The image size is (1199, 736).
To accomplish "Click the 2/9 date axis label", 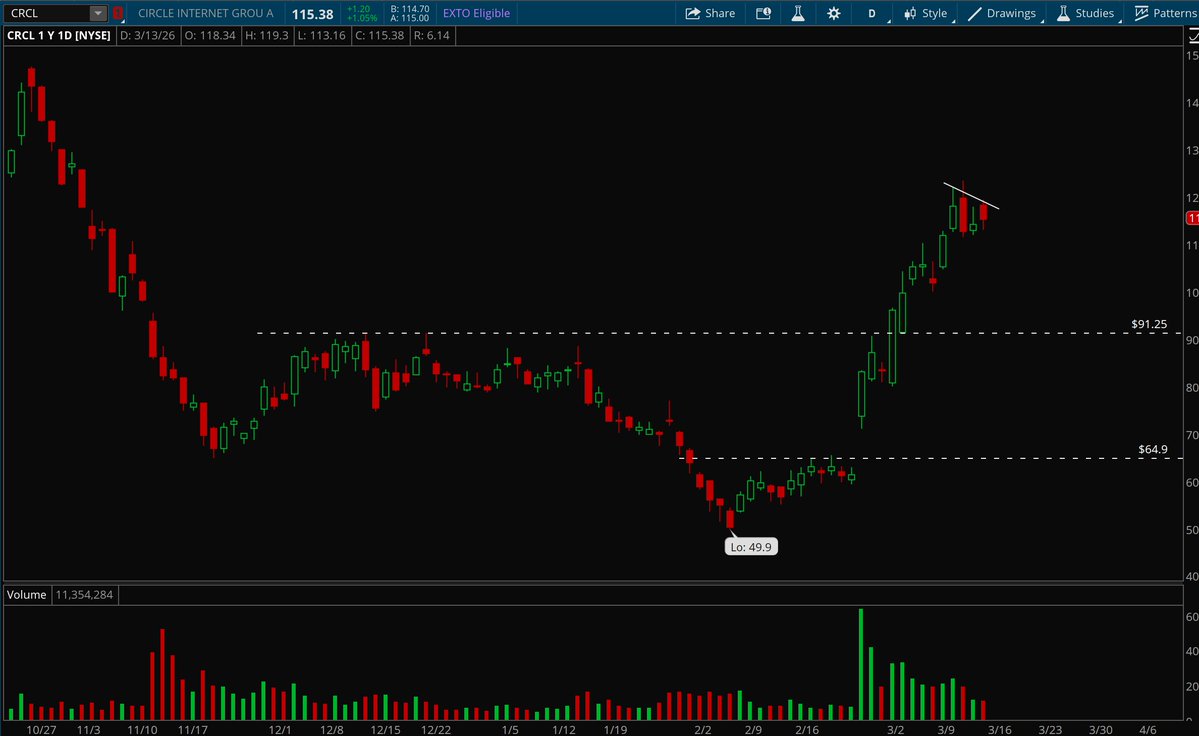I will [753, 730].
